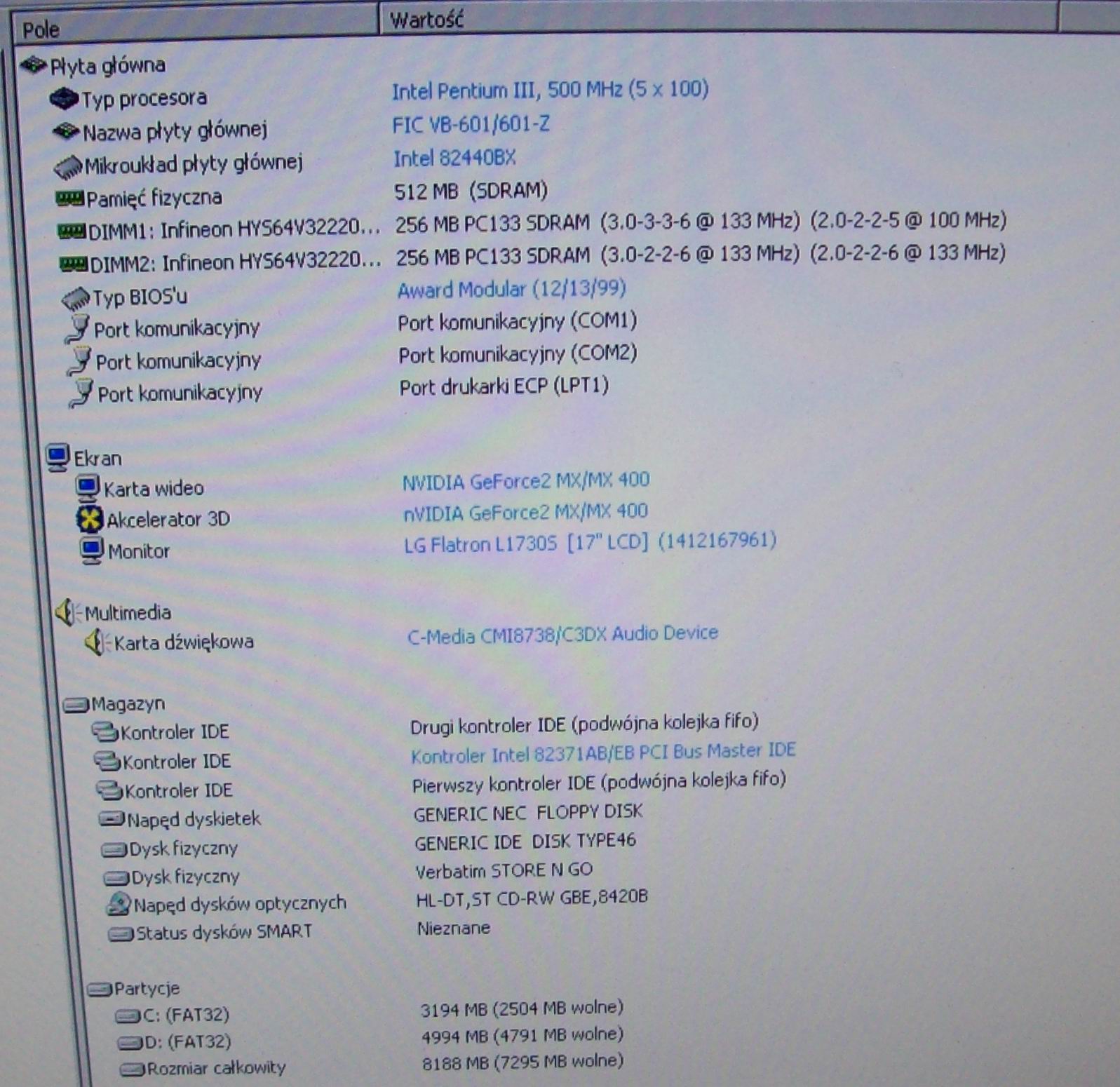Select the Port komunikacyjny (COM2) value
Screen dimensions: 1120x1087
pos(518,354)
